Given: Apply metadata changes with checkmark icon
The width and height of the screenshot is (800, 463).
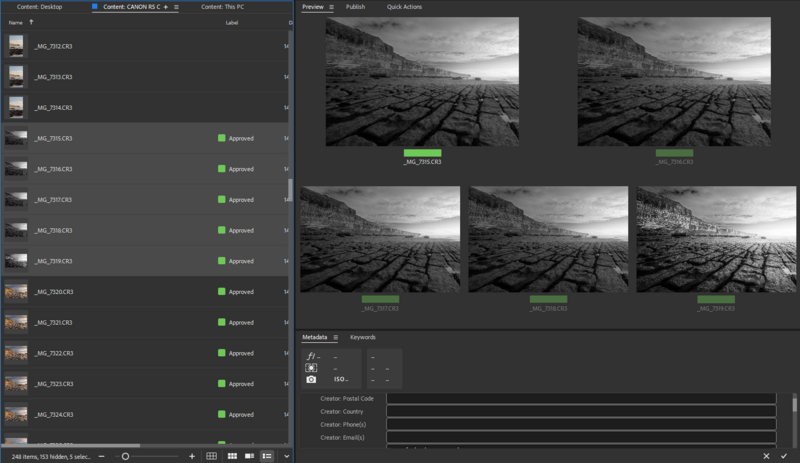Looking at the screenshot, I should (x=784, y=456).
